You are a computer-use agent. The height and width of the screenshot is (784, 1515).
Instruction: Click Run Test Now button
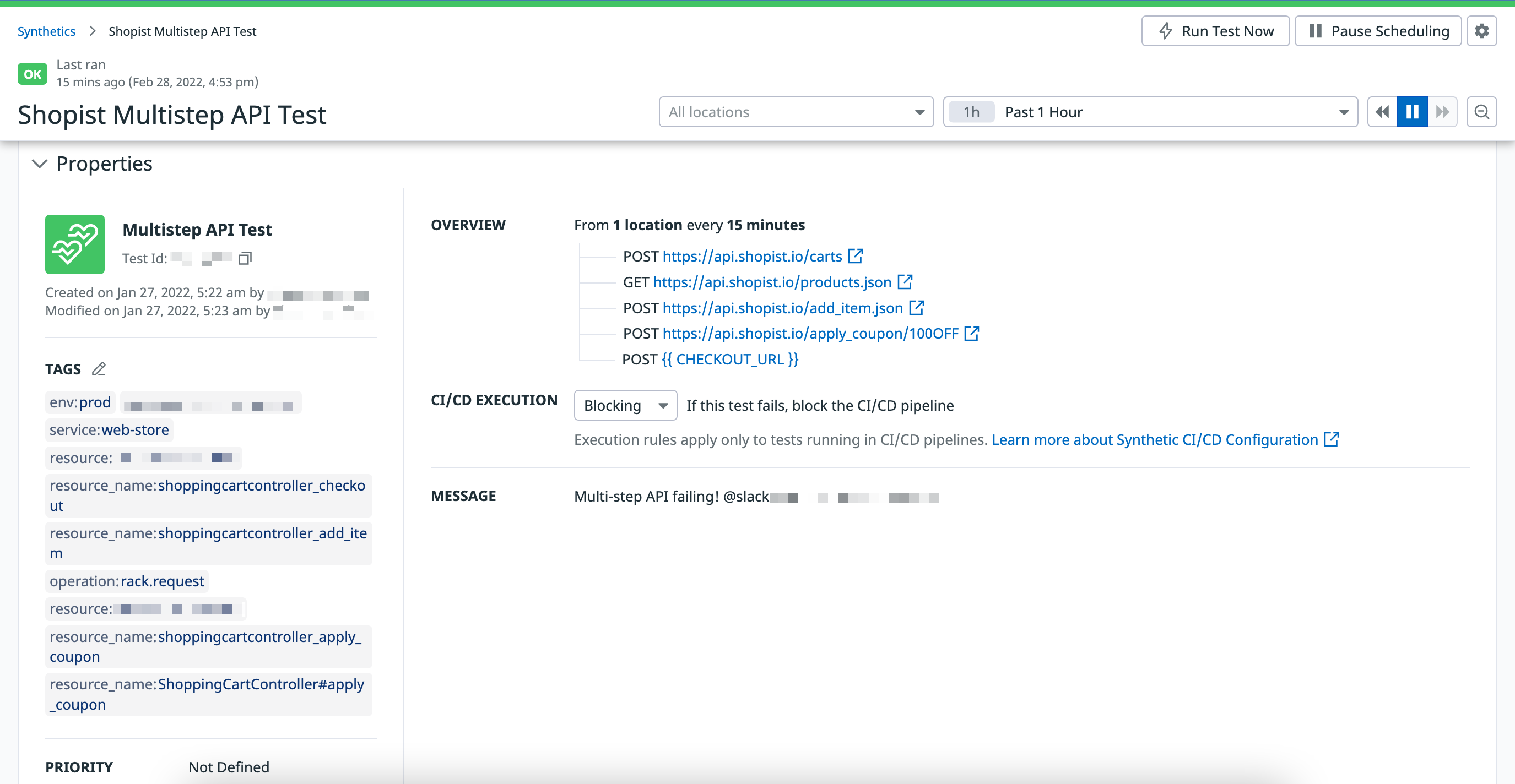coord(1215,31)
